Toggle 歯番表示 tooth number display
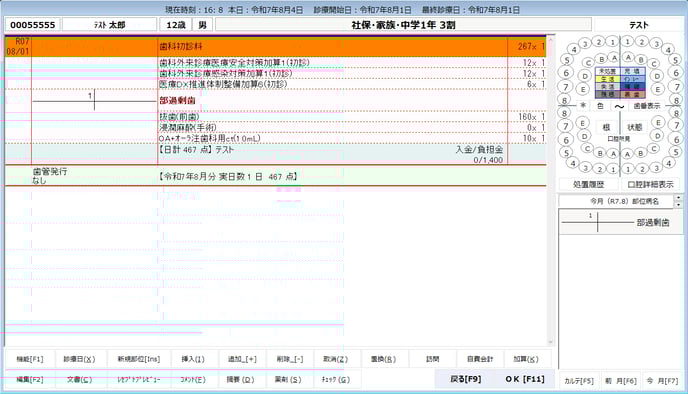Viewport: 688px width, 394px height. (x=647, y=106)
